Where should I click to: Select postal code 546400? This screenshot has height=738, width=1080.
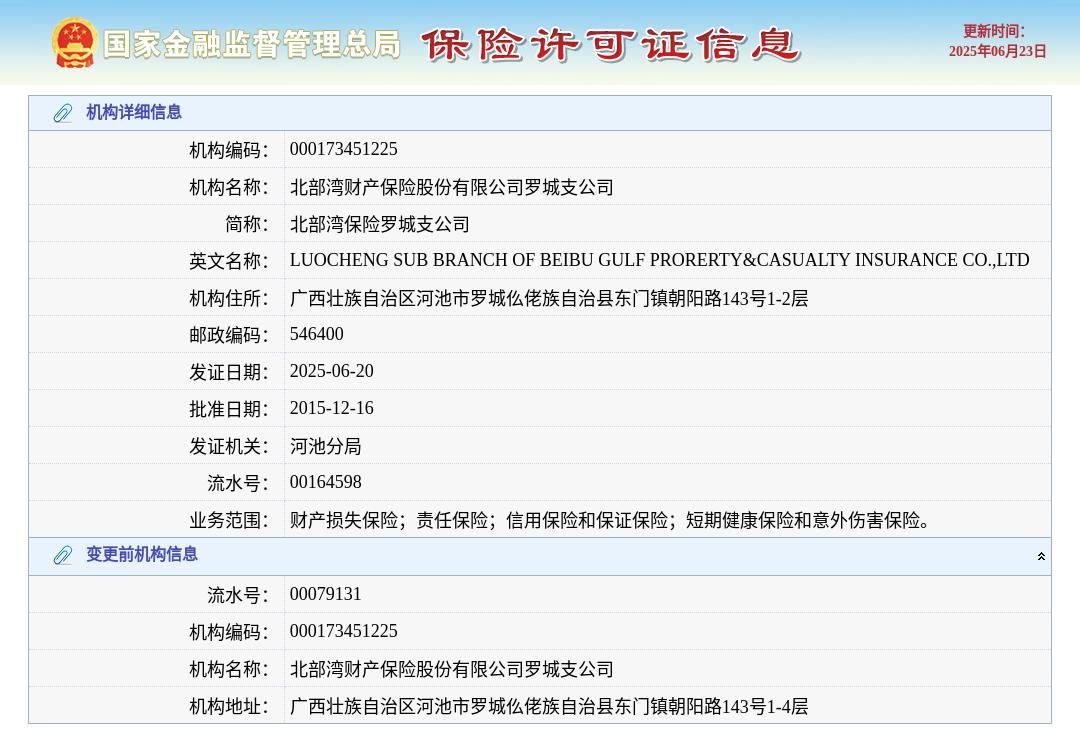(317, 334)
